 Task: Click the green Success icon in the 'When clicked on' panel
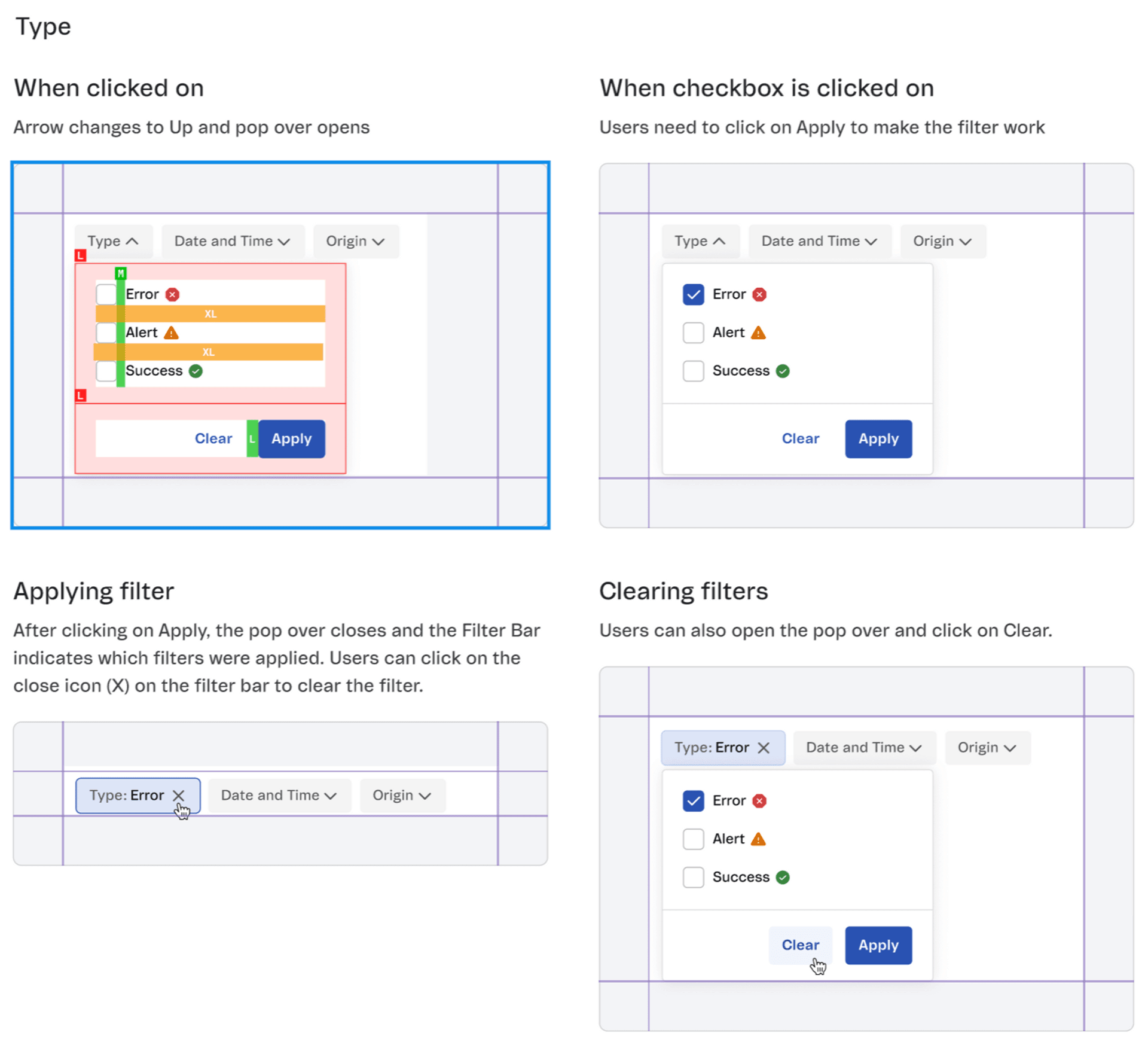pos(196,371)
